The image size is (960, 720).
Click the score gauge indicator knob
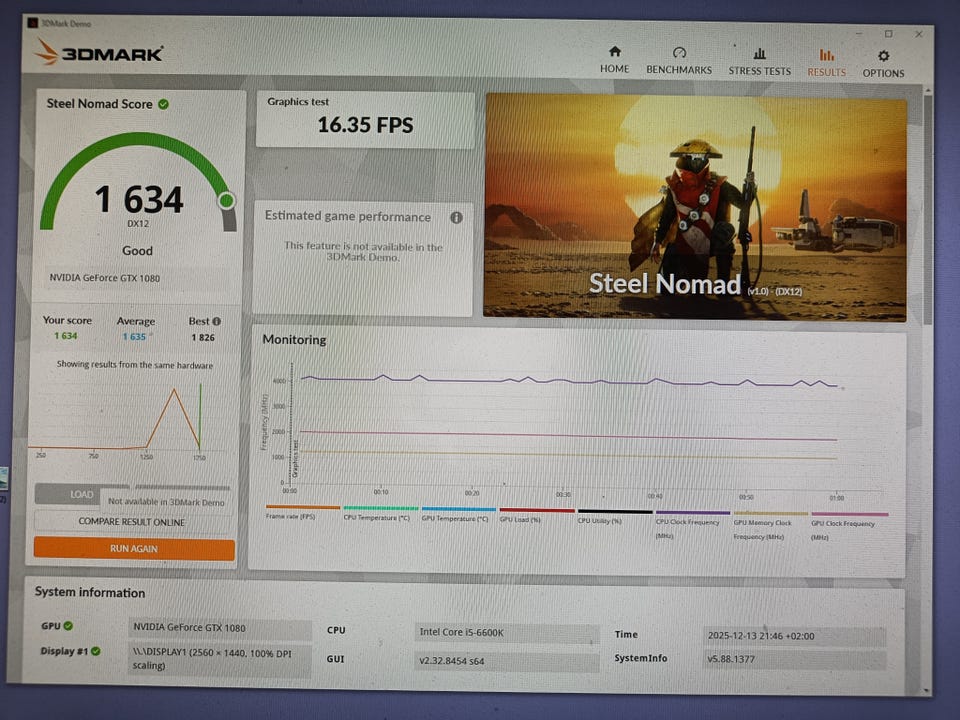tap(227, 200)
